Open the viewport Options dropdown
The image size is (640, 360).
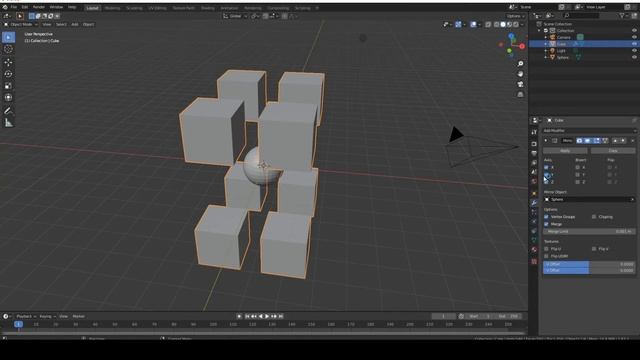point(516,16)
